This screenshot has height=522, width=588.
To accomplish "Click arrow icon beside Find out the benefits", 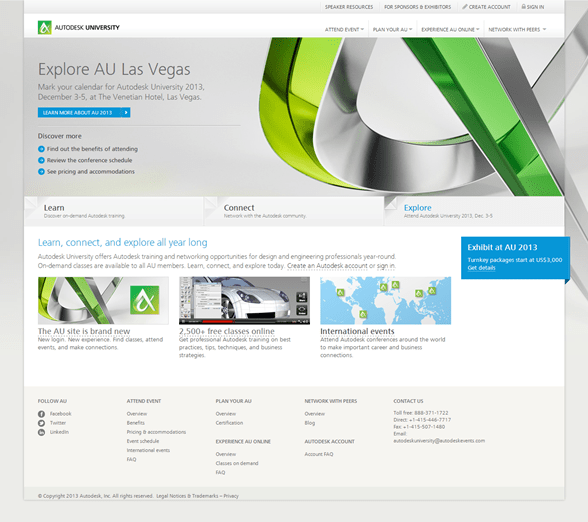I will pos(41,149).
